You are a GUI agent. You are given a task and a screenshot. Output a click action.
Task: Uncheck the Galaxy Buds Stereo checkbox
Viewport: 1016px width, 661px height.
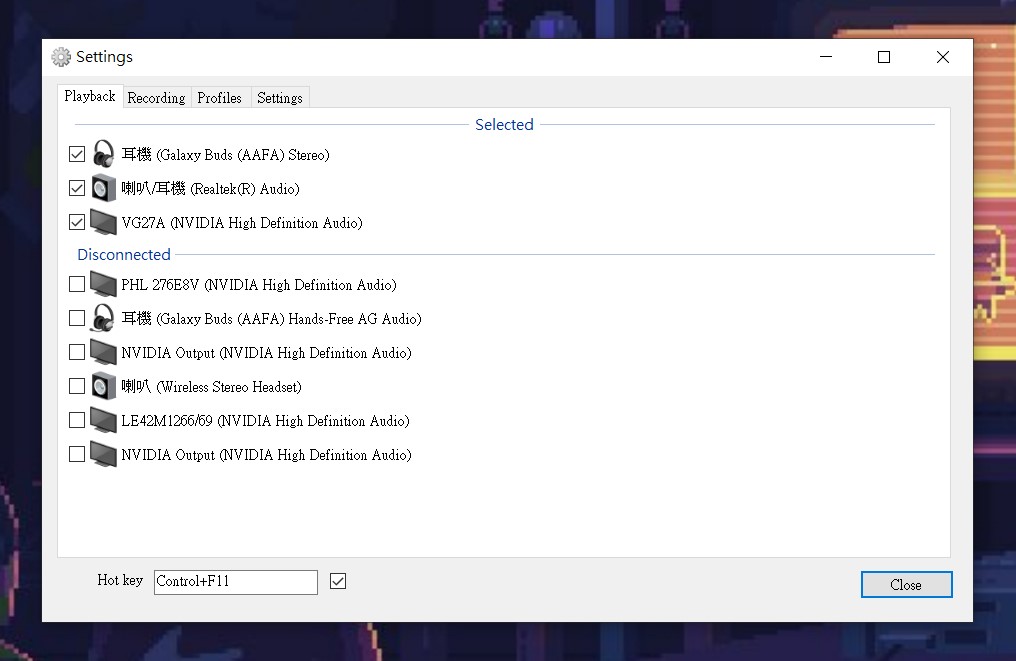(77, 154)
